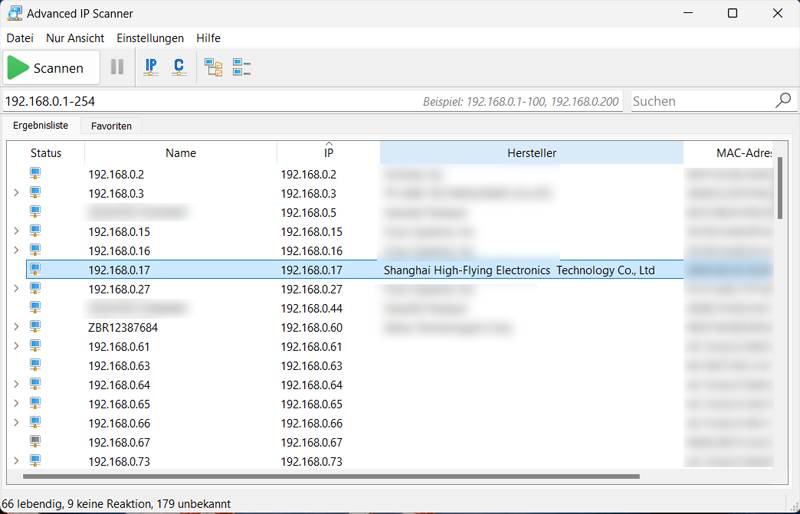Expand the 192.168.0.61 row
The height and width of the screenshot is (514, 800).
(x=16, y=346)
